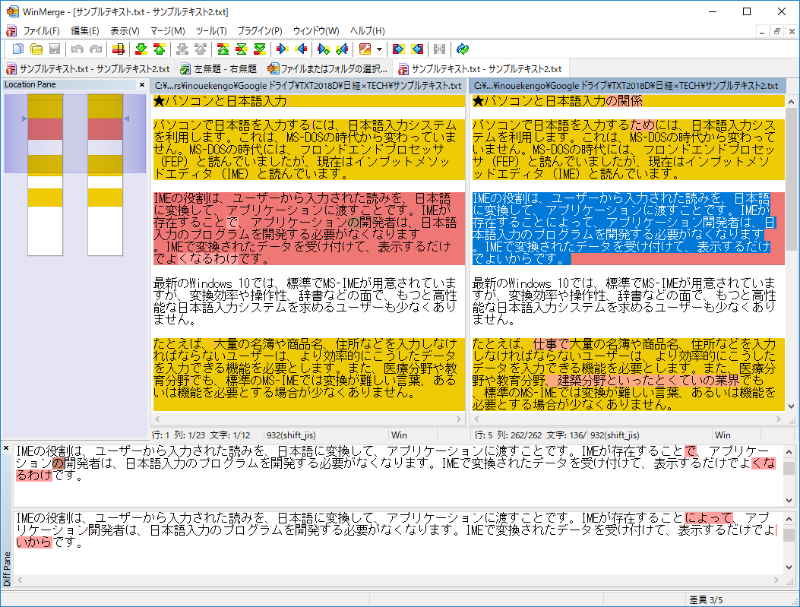
Task: Switch to the 左無題 - 右無題 tab
Action: click(218, 69)
